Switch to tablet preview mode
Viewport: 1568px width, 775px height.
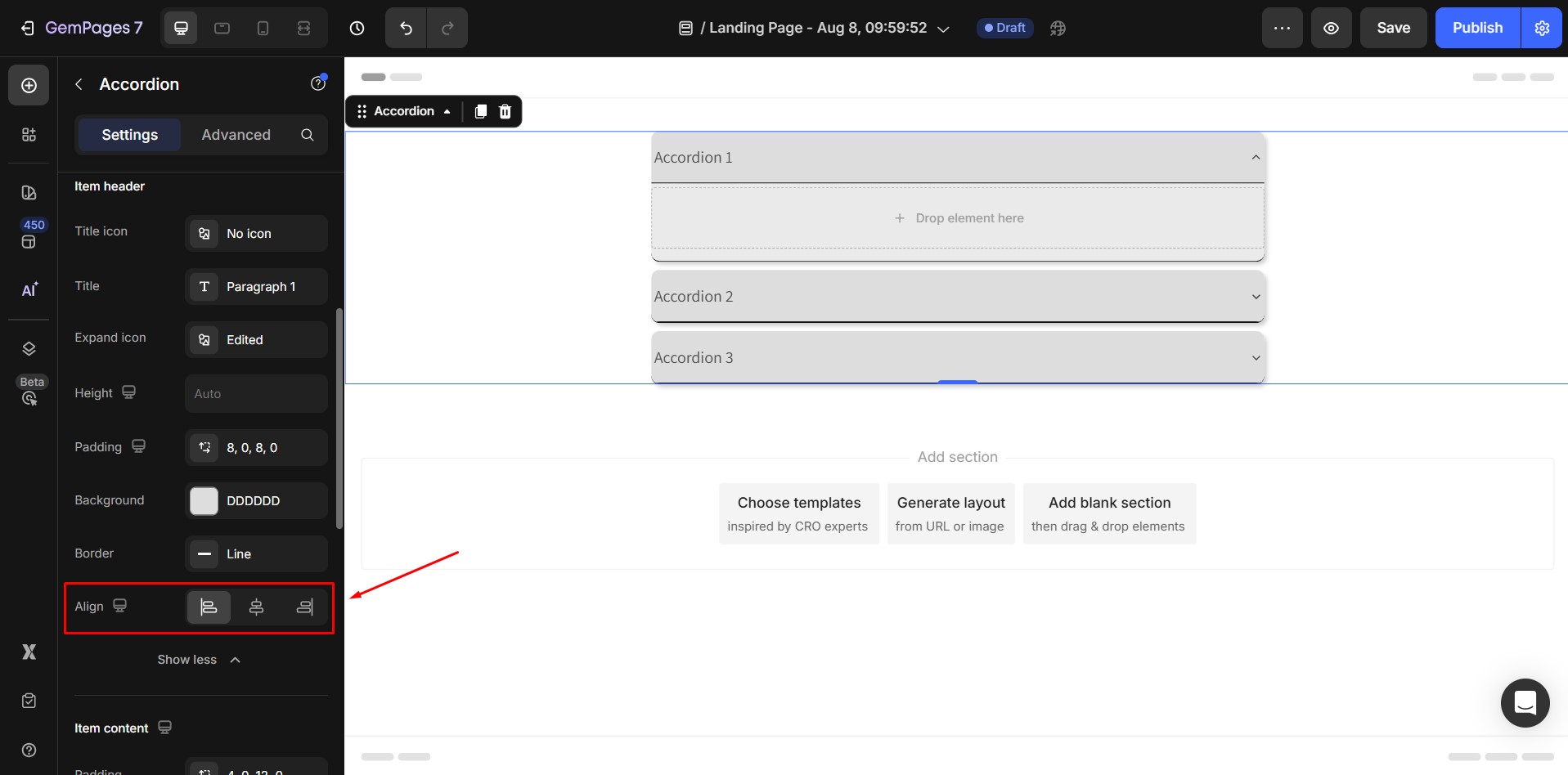pyautogui.click(x=222, y=27)
